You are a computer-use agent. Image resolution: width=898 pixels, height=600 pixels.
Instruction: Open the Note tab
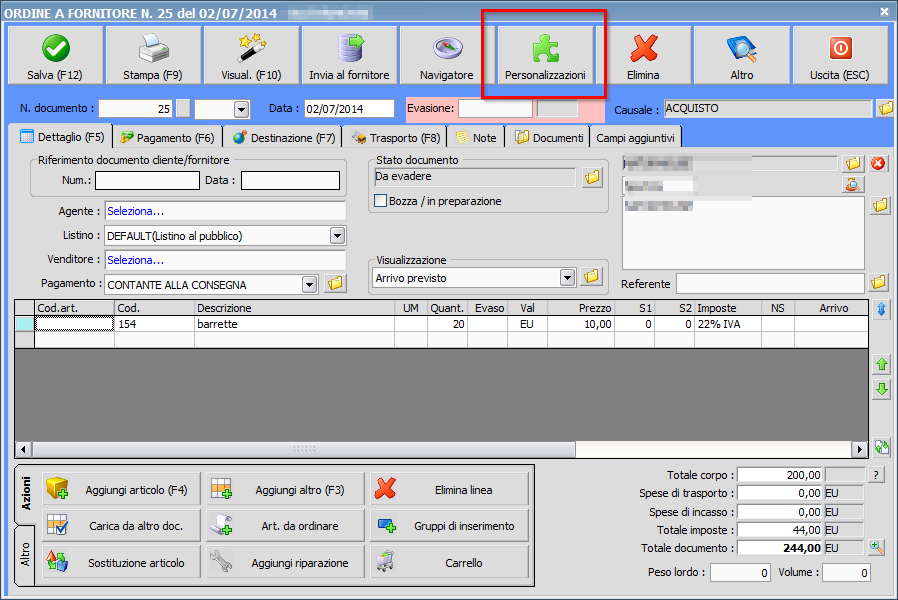point(476,138)
